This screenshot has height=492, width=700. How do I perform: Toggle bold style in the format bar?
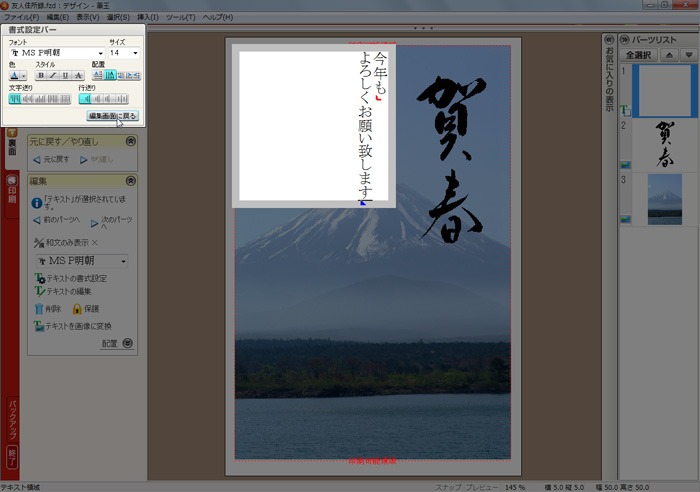(41, 75)
